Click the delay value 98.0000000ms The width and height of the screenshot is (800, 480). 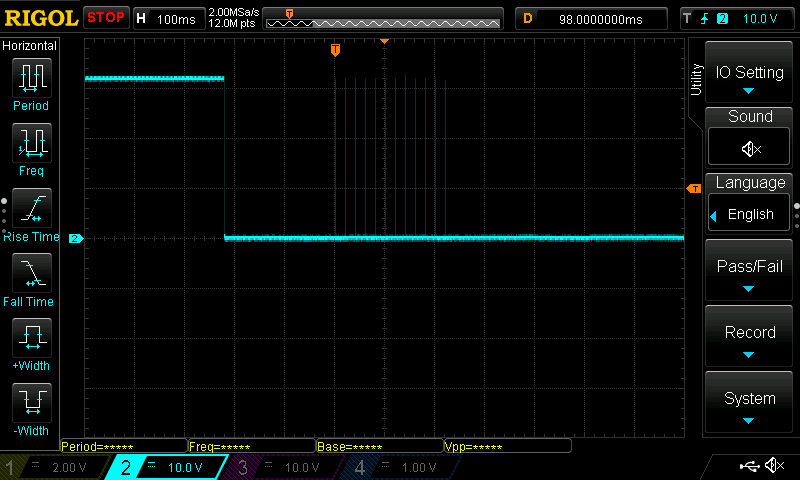601,19
